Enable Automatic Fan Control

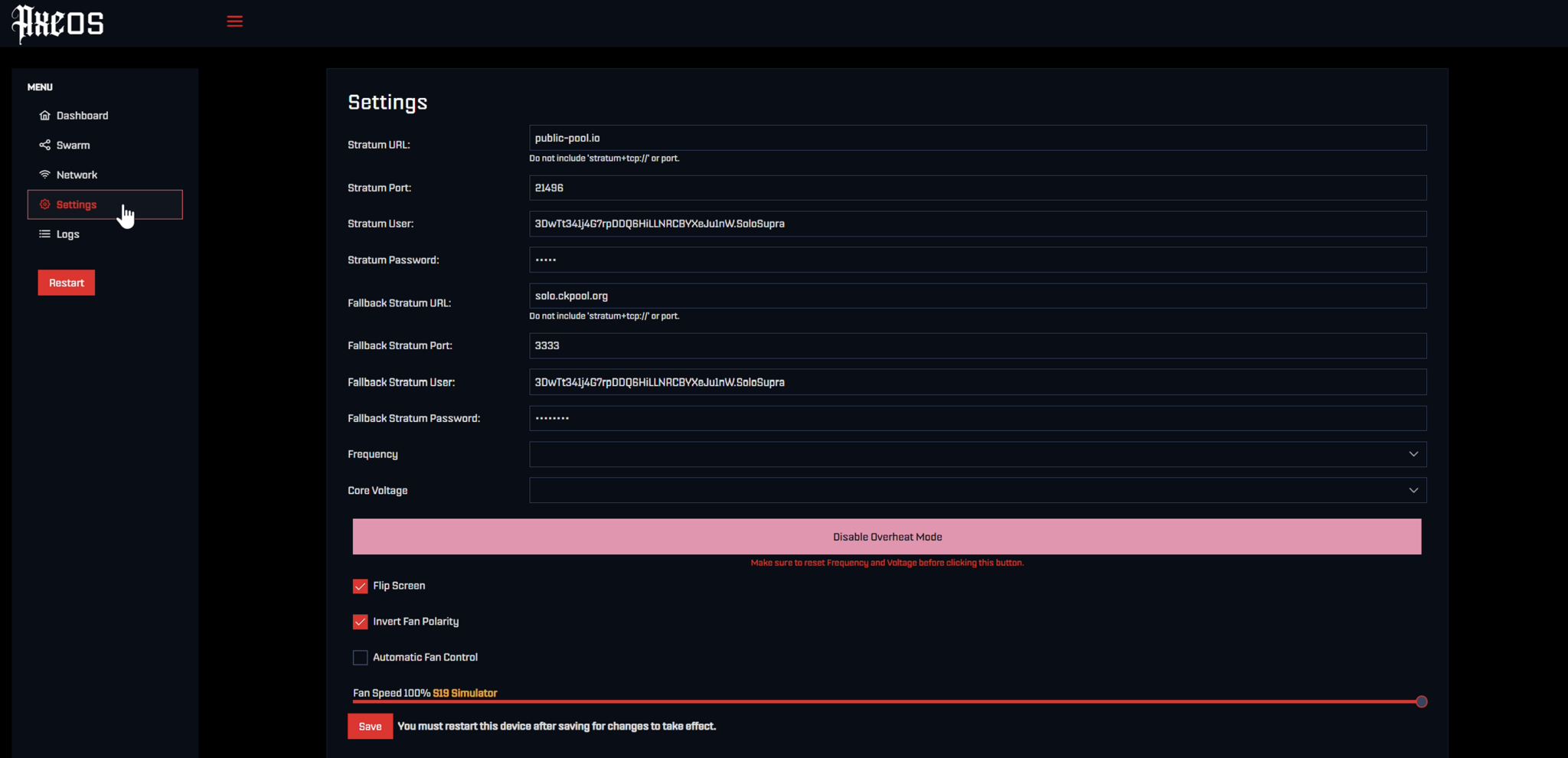pyautogui.click(x=360, y=657)
